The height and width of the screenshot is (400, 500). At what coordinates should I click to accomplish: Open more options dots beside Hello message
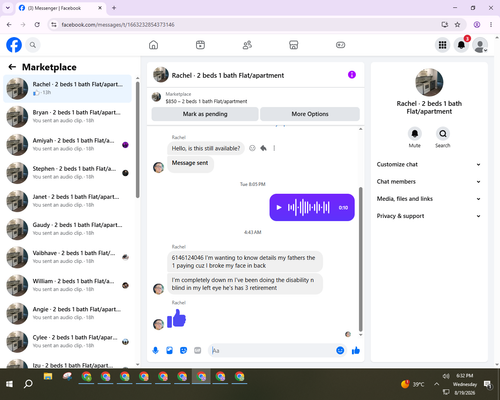[x=274, y=148]
